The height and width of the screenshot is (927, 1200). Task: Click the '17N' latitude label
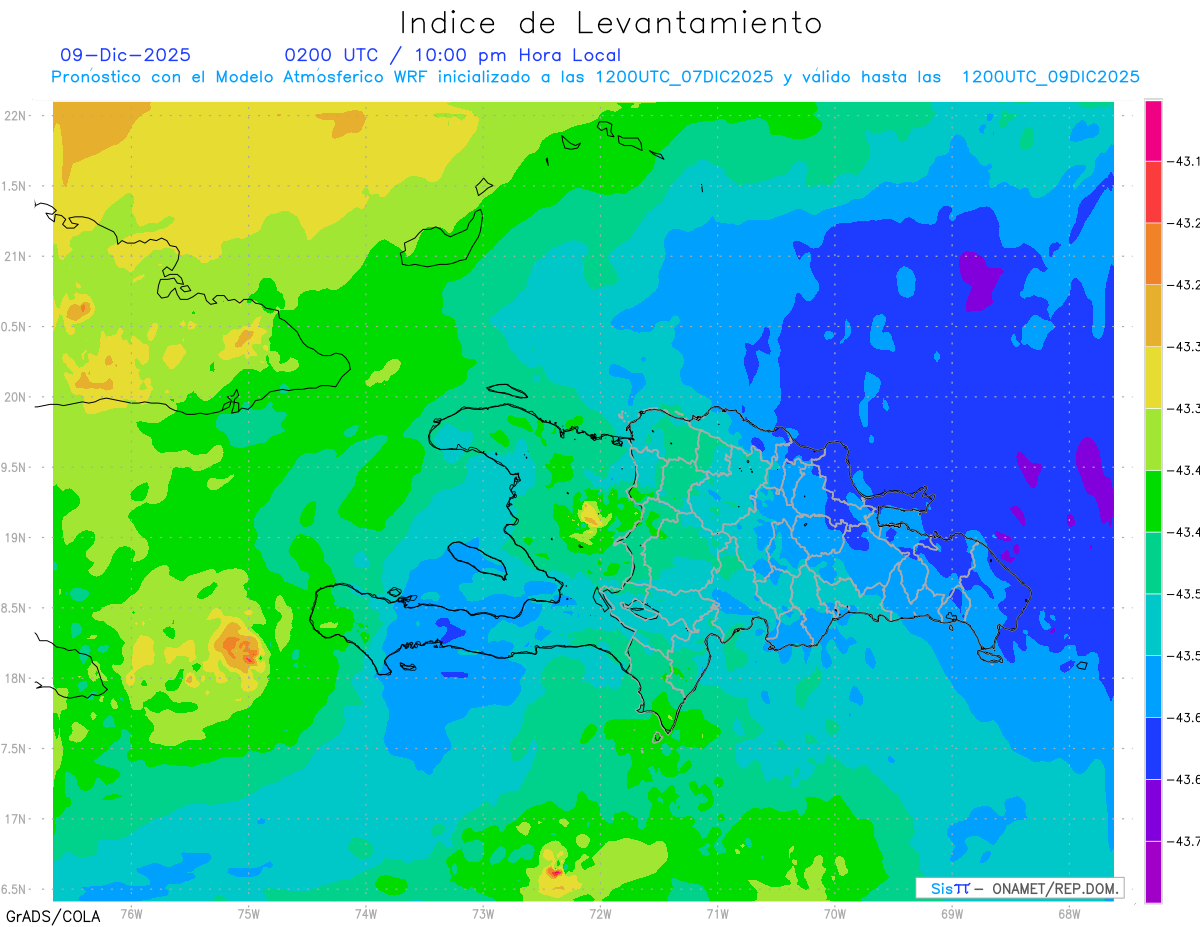(15, 819)
